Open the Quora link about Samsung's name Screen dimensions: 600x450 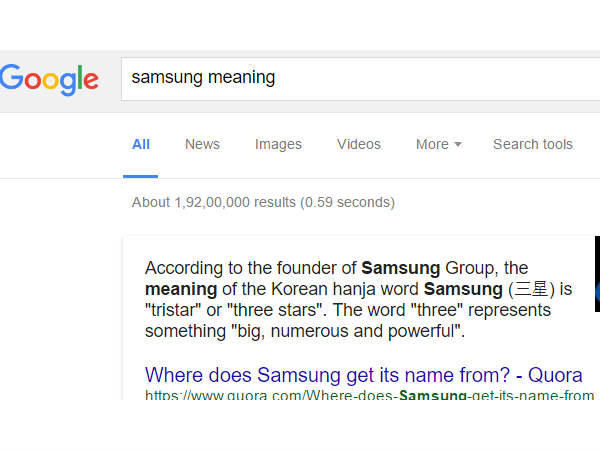click(364, 375)
